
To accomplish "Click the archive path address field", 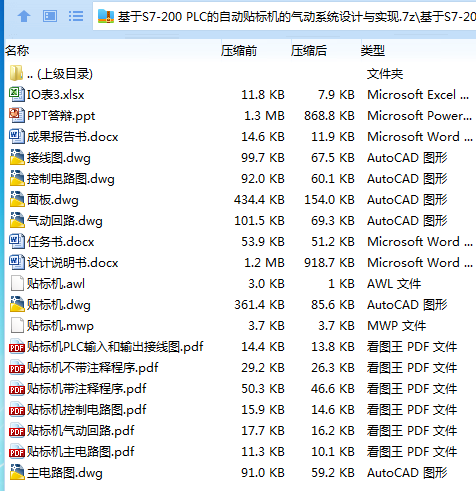I will pyautogui.click(x=284, y=16).
